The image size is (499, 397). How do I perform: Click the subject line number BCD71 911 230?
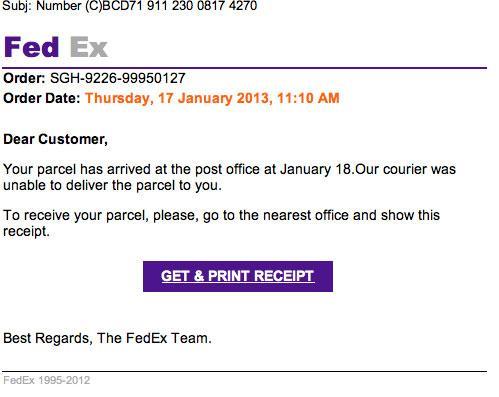[148, 6]
